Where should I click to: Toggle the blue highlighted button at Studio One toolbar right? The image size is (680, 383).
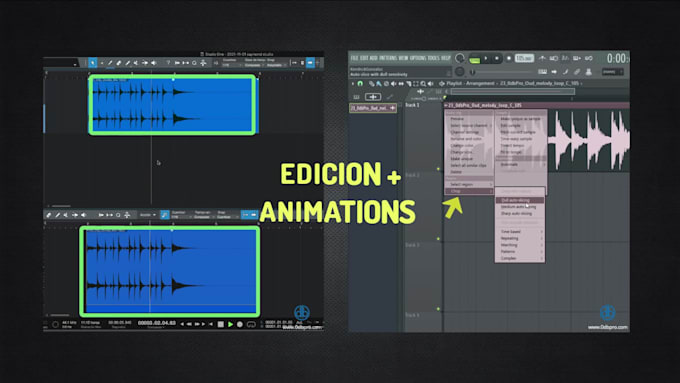310,63
